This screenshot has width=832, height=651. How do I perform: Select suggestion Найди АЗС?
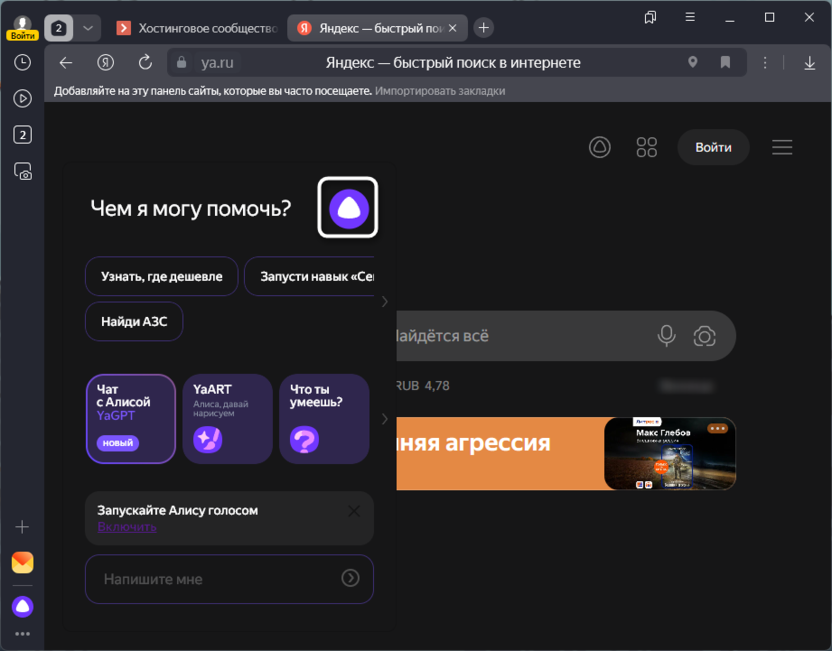pos(134,322)
